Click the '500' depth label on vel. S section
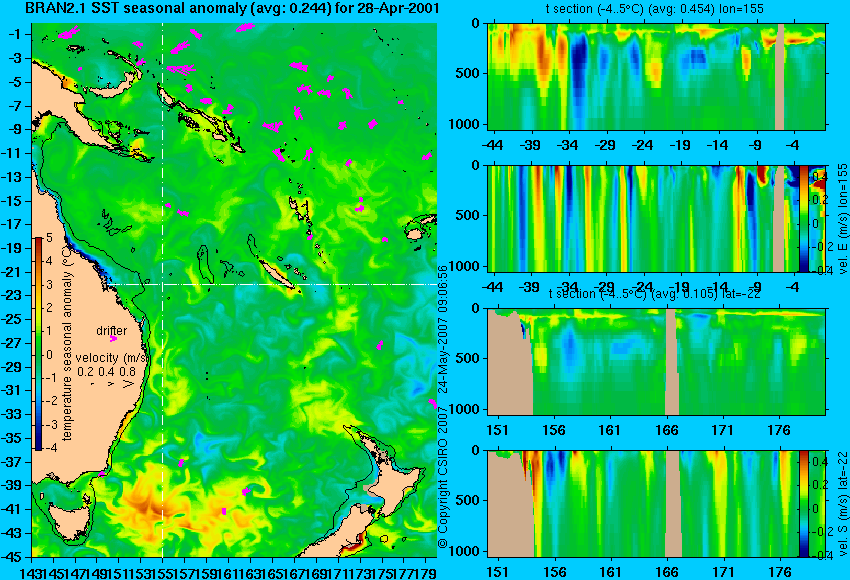 click(467, 500)
